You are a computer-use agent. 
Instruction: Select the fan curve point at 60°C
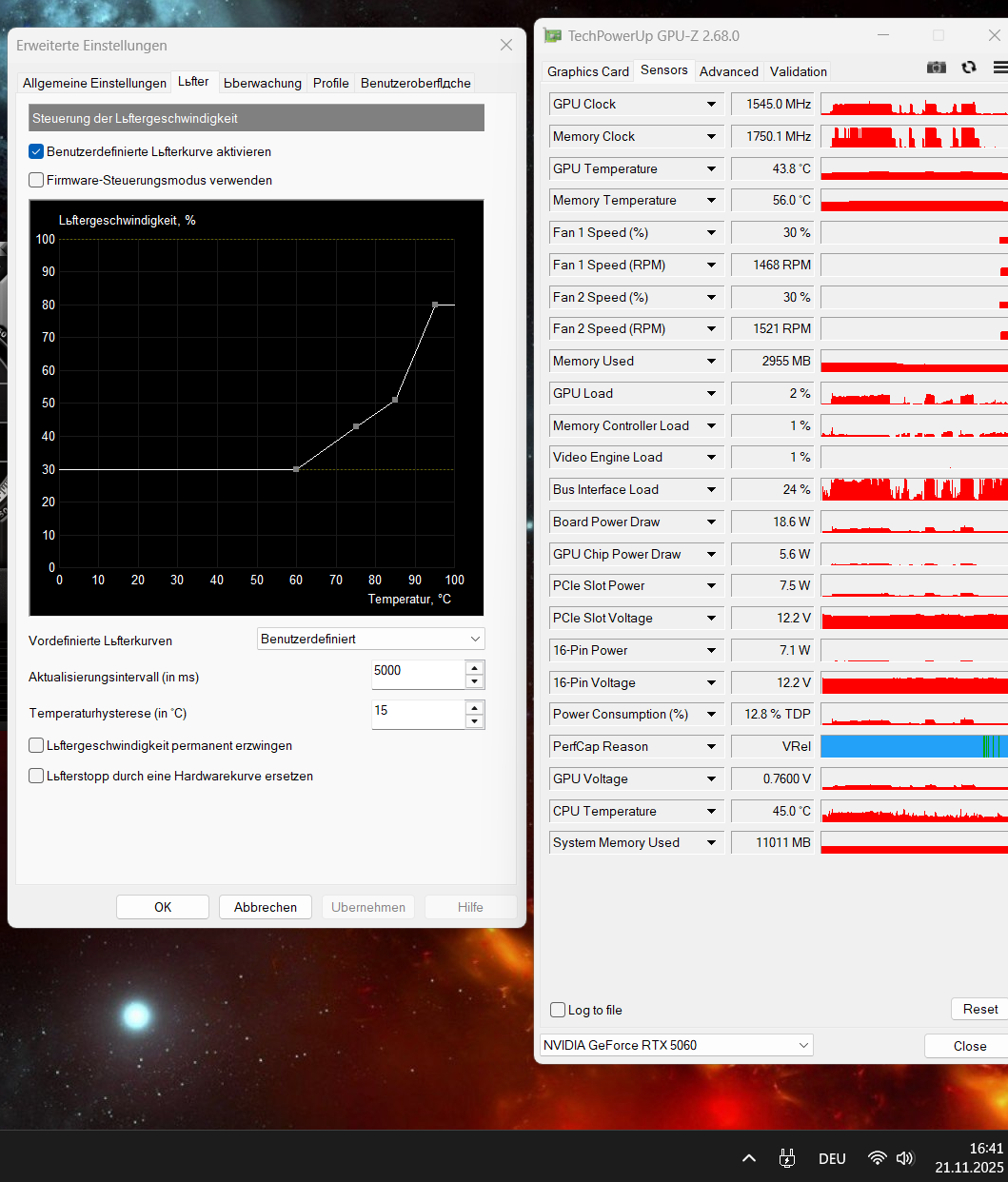(296, 469)
